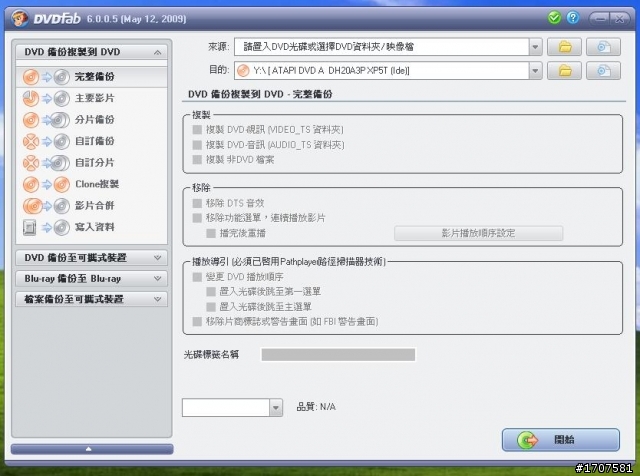Viewport: 640px width, 476px height.
Task: Toggle 變更 DVD 播放順序 checkbox
Action: click(x=198, y=277)
